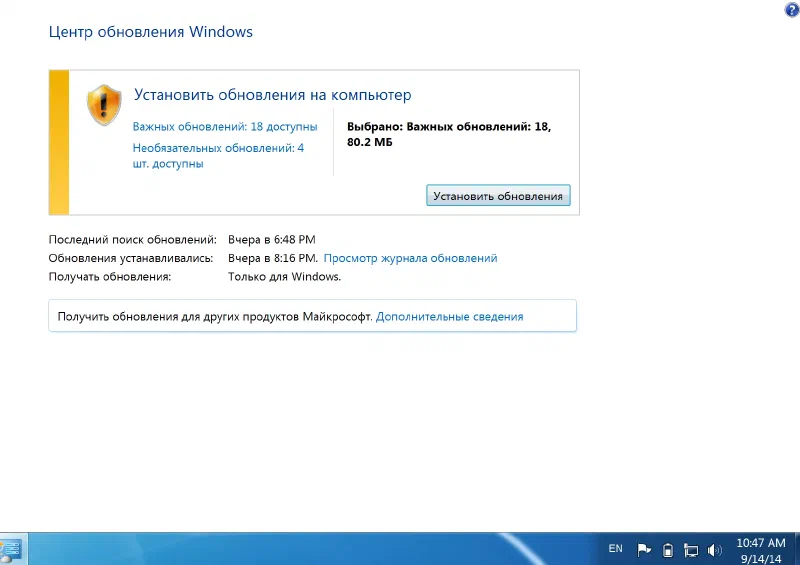Open the network connection tray icon
Viewport: 800px width, 565px height.
pos(690,549)
